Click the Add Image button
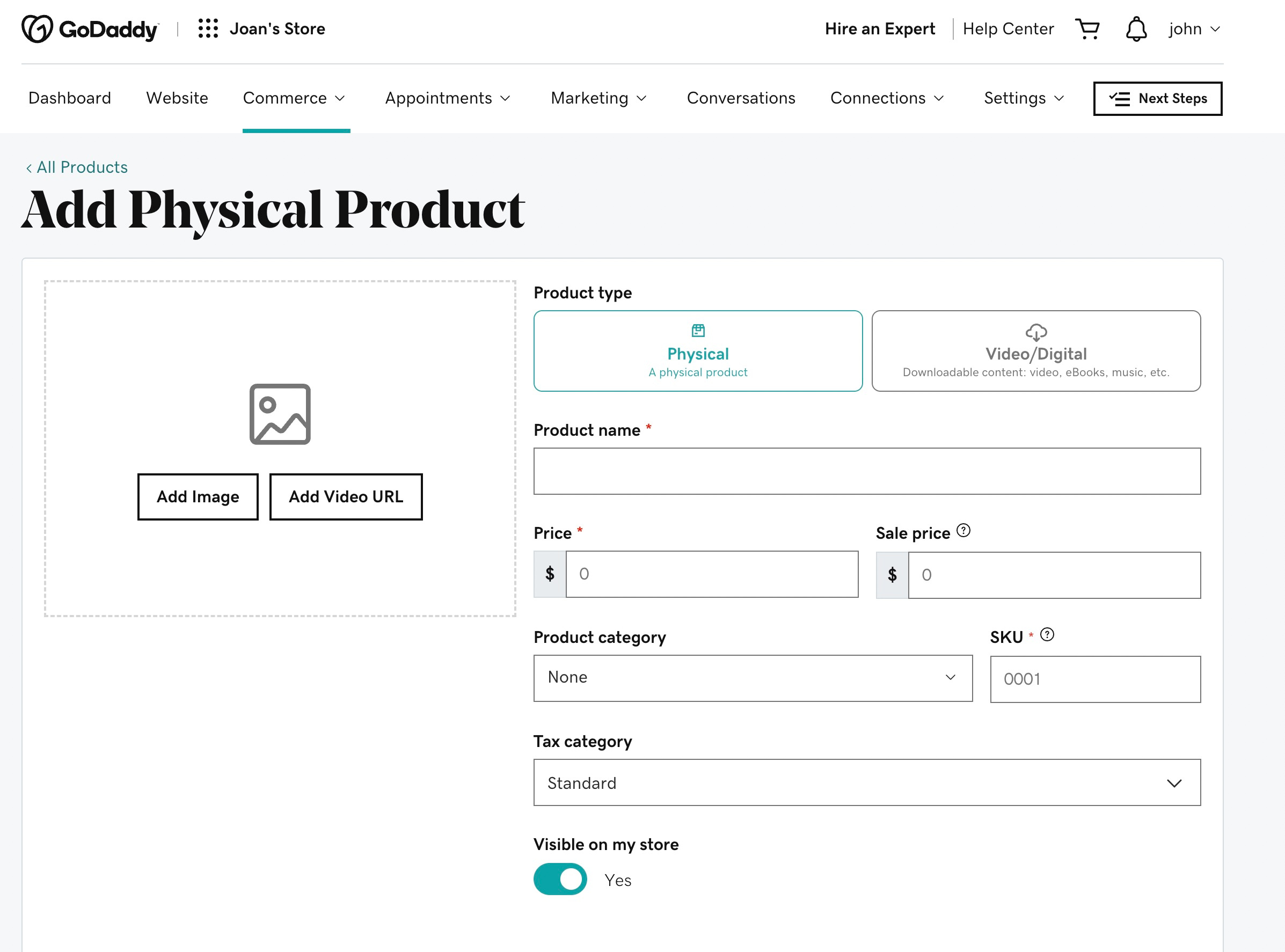Screen dimensions: 1285x952 [x=198, y=496]
